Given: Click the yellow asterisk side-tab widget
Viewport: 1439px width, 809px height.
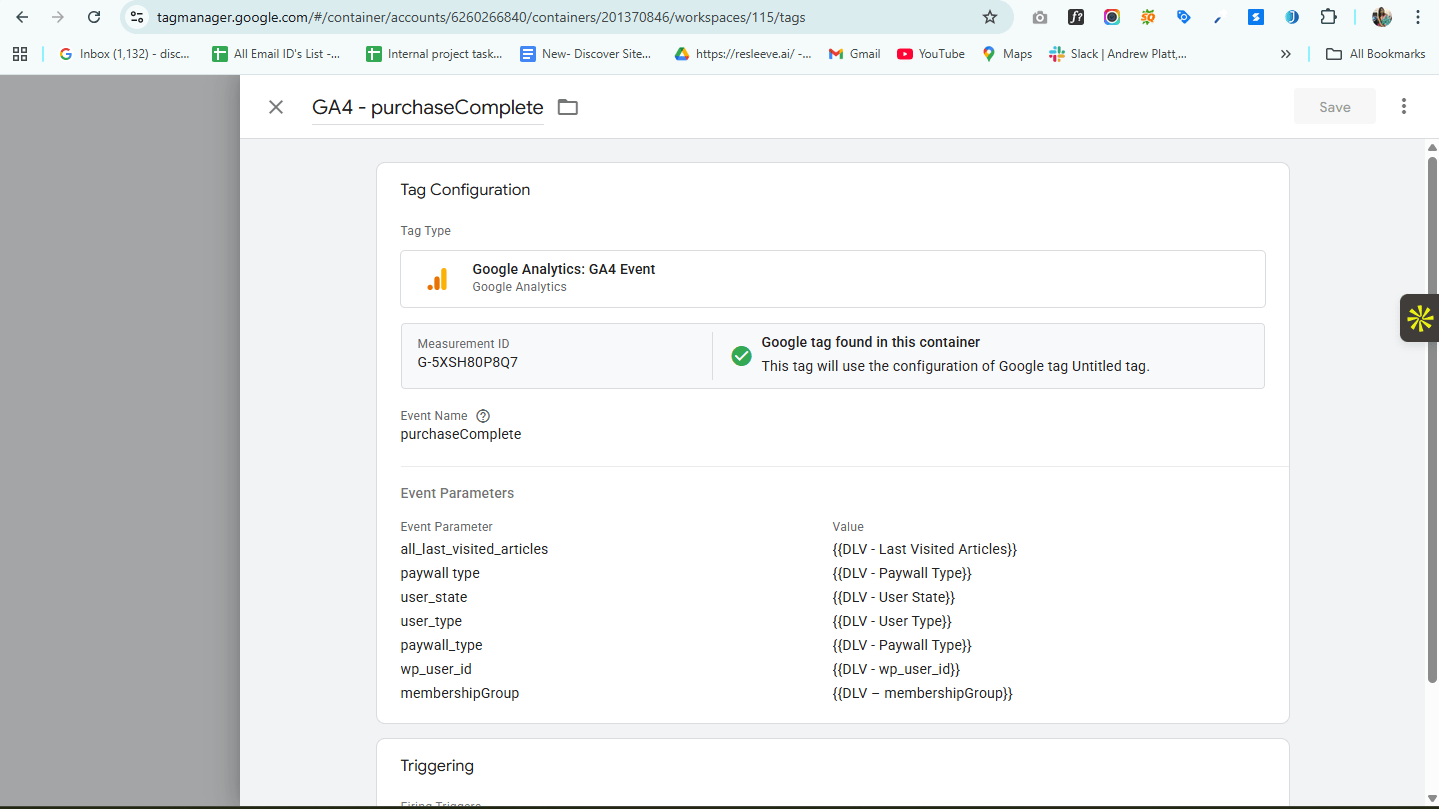Looking at the screenshot, I should (1420, 318).
